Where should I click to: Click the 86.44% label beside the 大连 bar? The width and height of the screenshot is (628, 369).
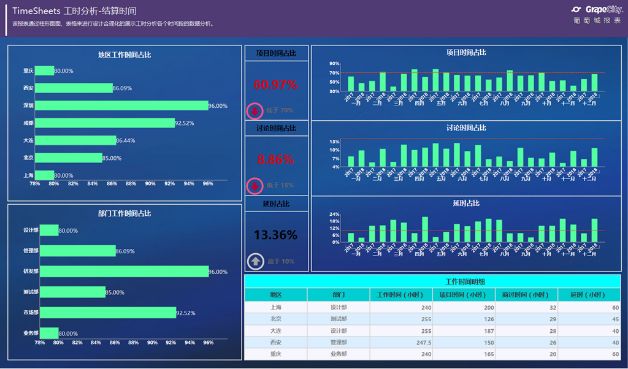(126, 141)
